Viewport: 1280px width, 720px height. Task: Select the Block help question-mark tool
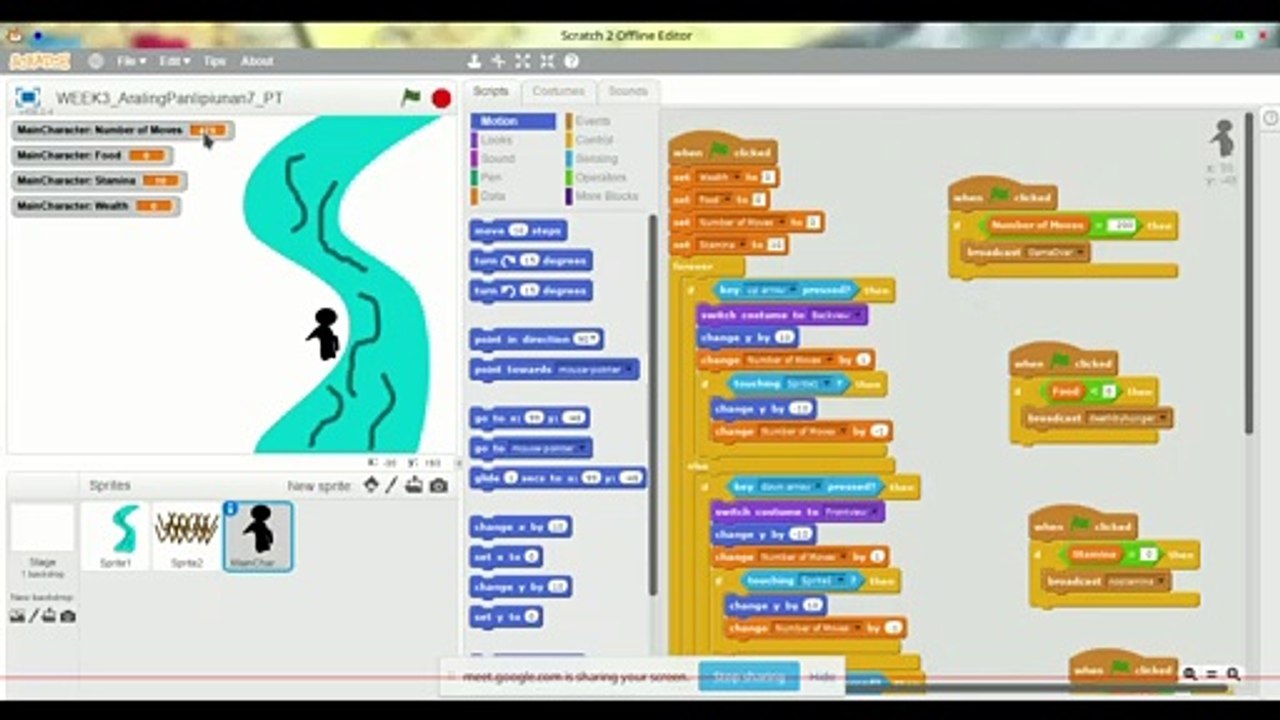point(571,61)
